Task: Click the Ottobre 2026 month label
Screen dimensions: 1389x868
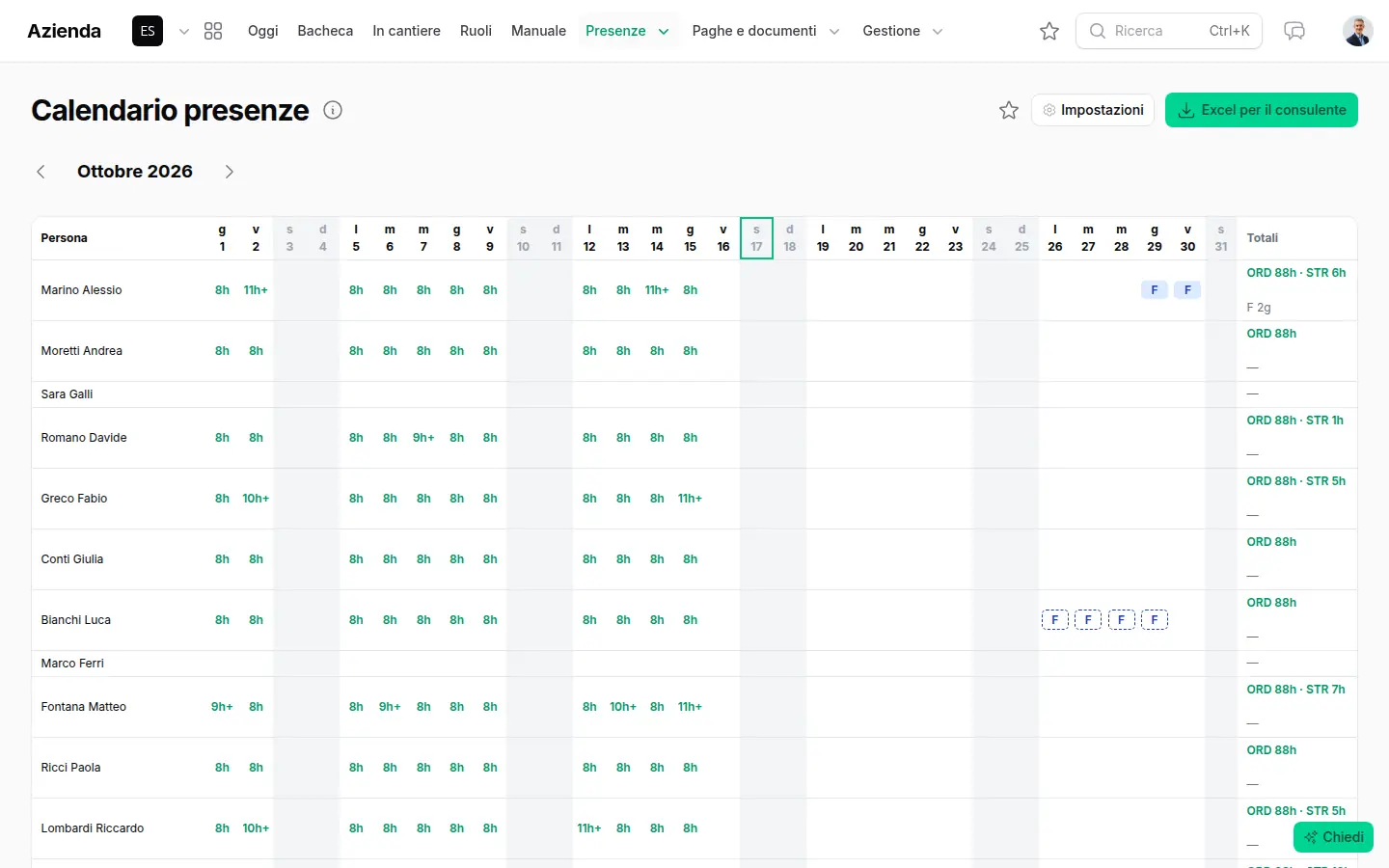Action: 135,172
